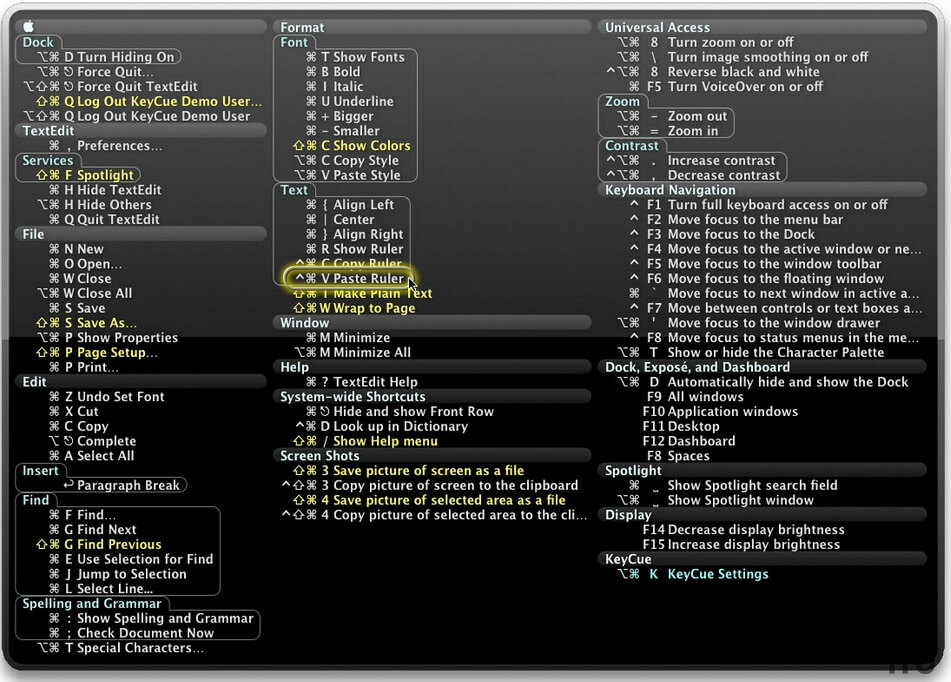The image size is (951, 682).
Task: Choose Move focus to the Dock
Action: click(722, 234)
